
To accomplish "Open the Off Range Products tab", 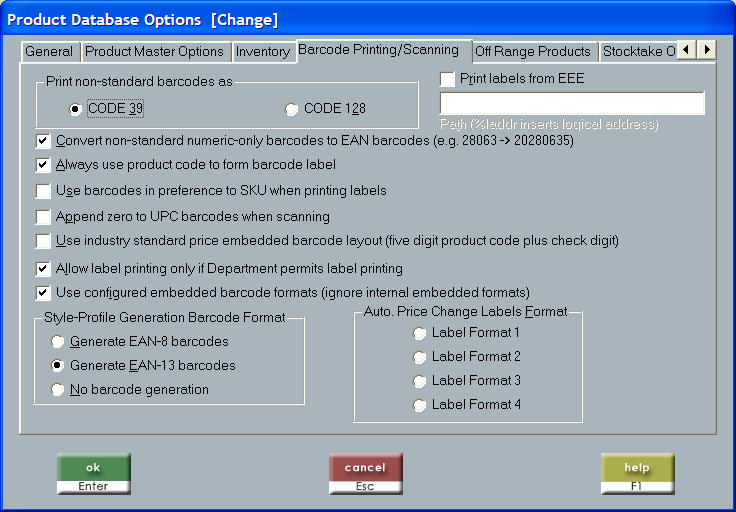I will 533,52.
